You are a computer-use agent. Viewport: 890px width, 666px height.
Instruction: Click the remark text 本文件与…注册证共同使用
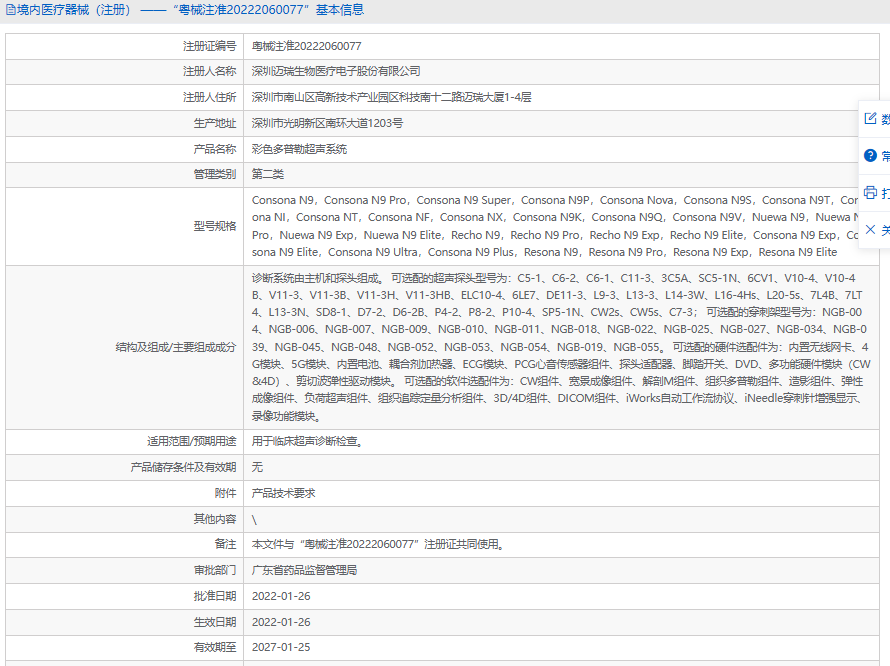coord(378,544)
